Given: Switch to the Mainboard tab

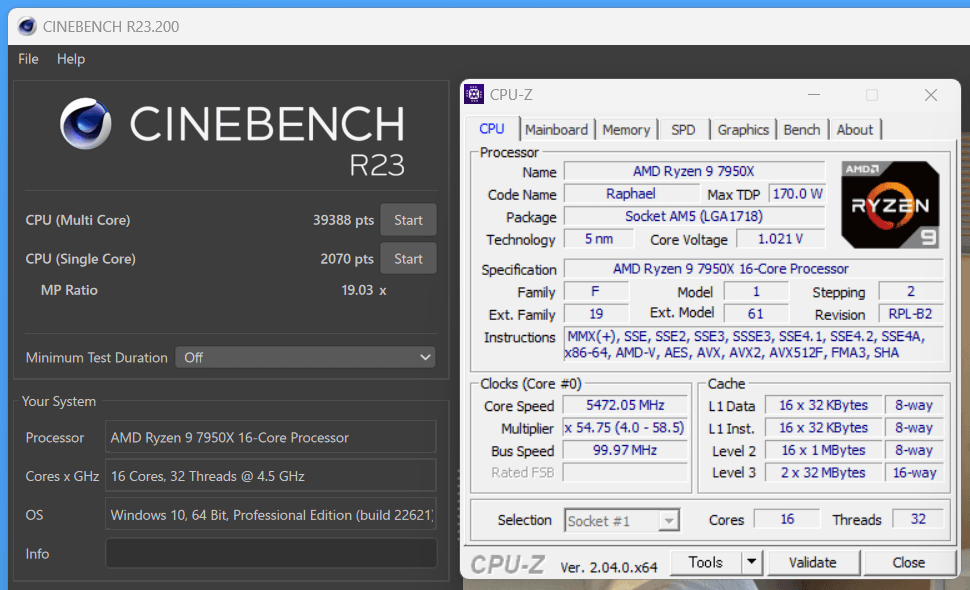Looking at the screenshot, I should point(556,129).
